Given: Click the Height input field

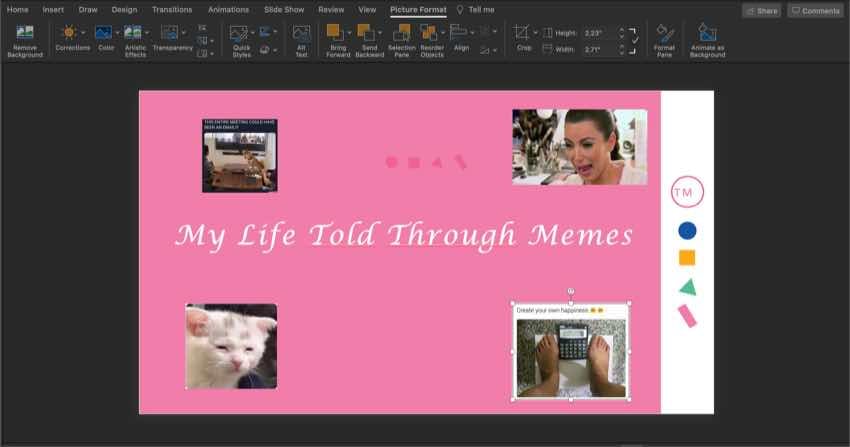Looking at the screenshot, I should (x=596, y=32).
